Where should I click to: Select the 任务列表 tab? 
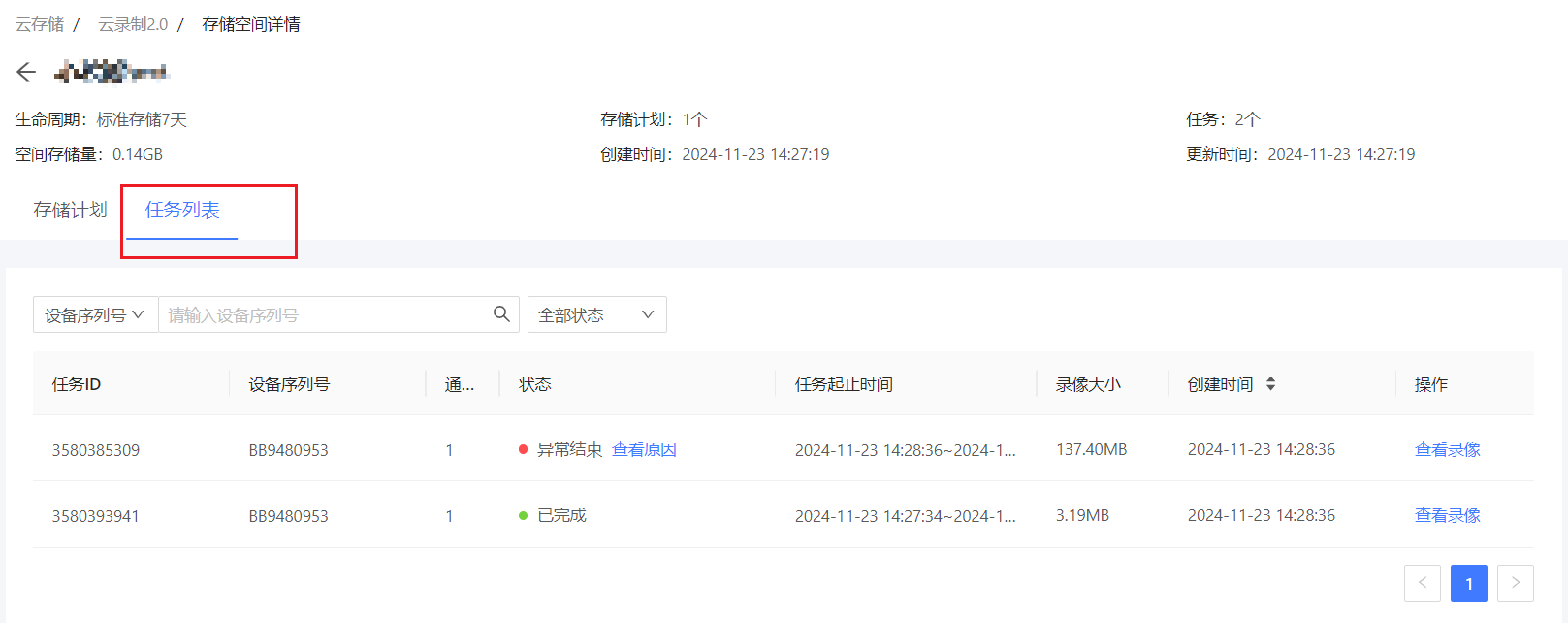pos(182,211)
